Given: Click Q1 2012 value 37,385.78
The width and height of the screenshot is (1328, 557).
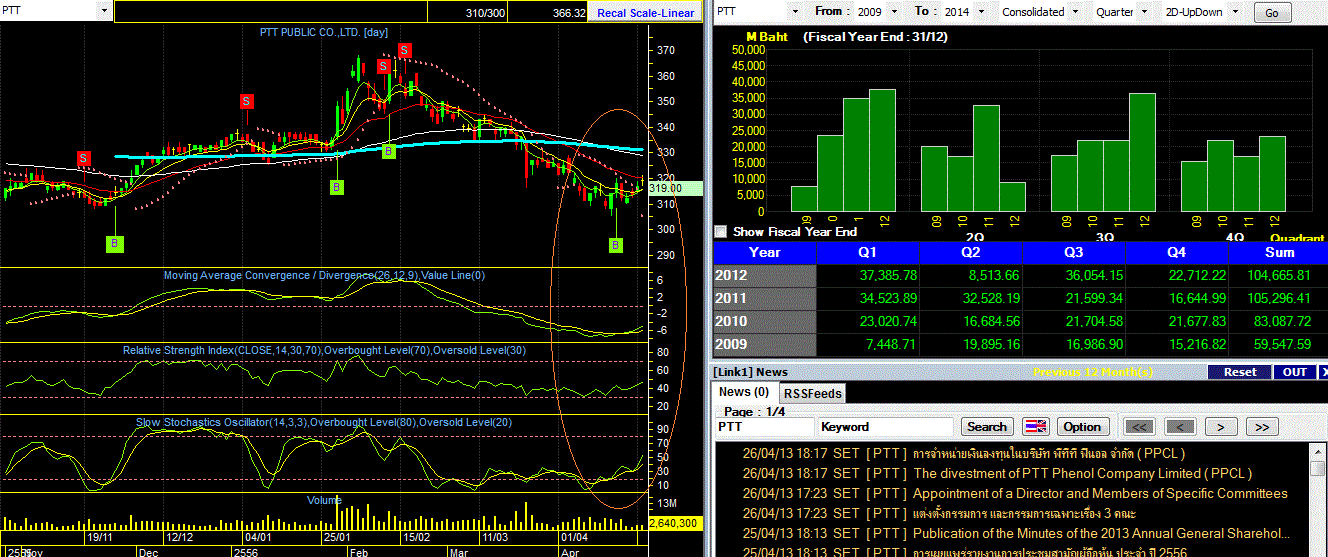Looking at the screenshot, I should click(889, 275).
